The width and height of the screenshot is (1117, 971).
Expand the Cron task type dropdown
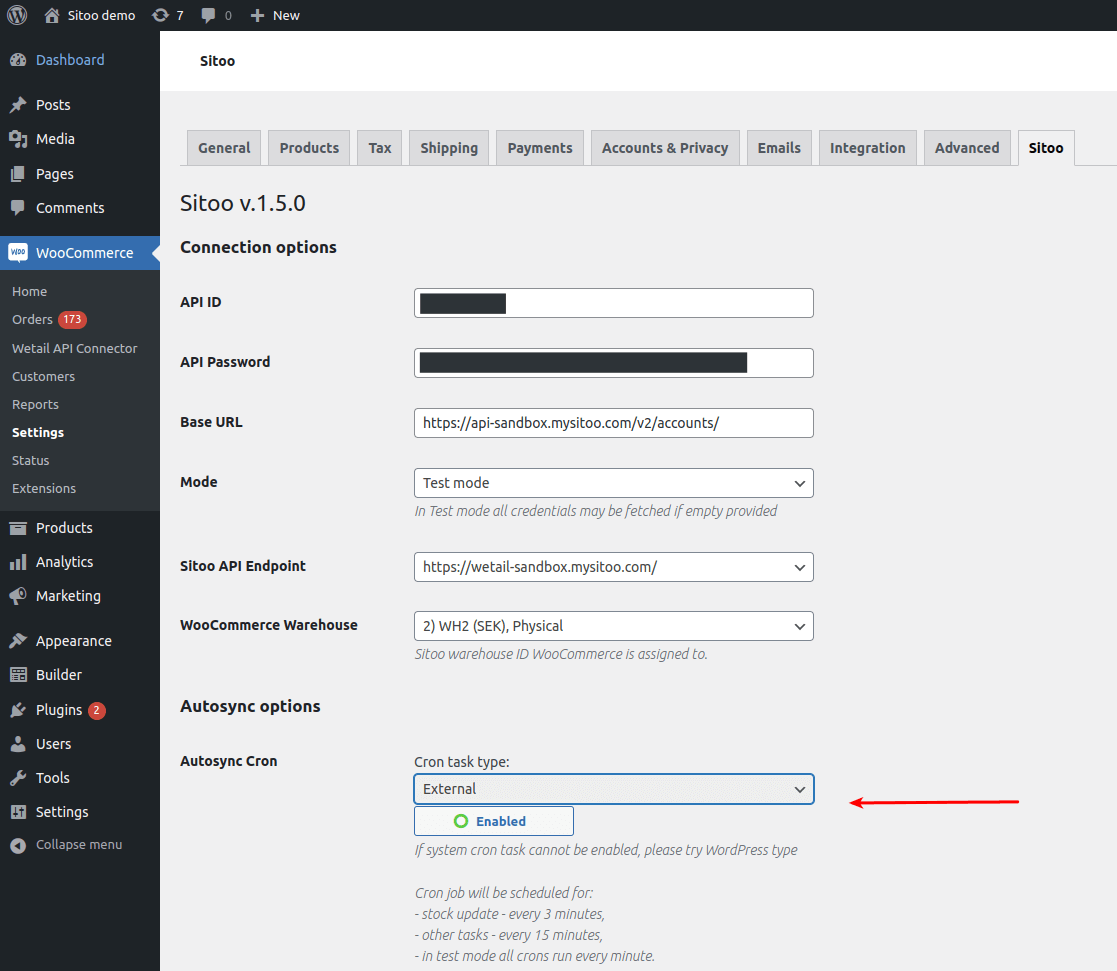tap(613, 789)
